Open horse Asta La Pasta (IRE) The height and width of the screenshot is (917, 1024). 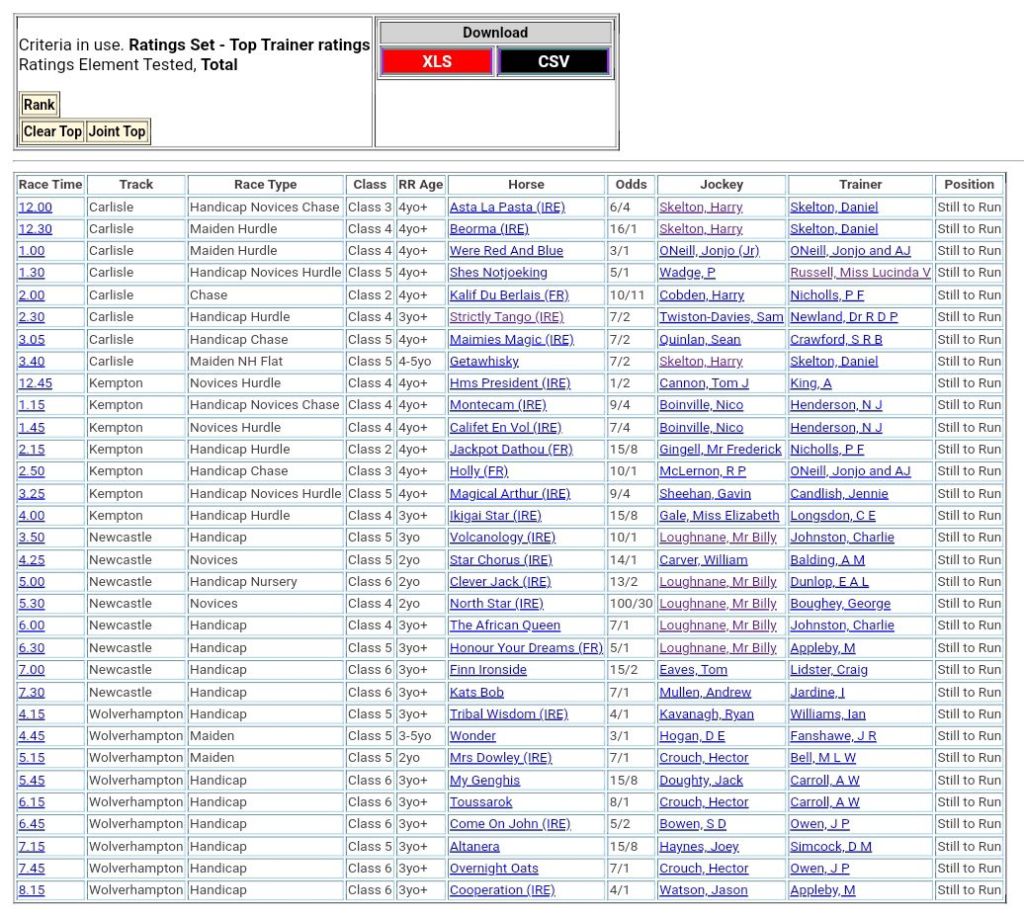507,207
